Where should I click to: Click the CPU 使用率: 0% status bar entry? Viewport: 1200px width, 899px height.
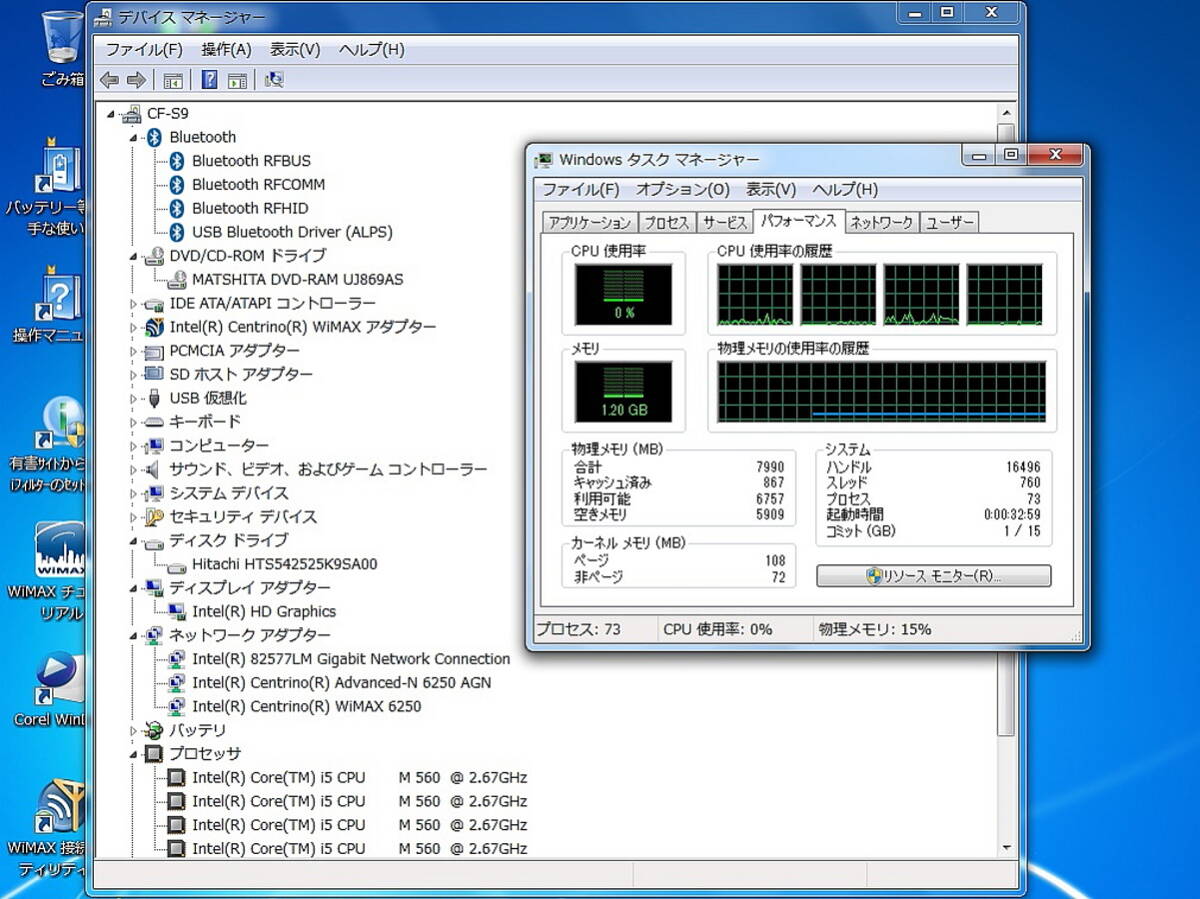[718, 629]
